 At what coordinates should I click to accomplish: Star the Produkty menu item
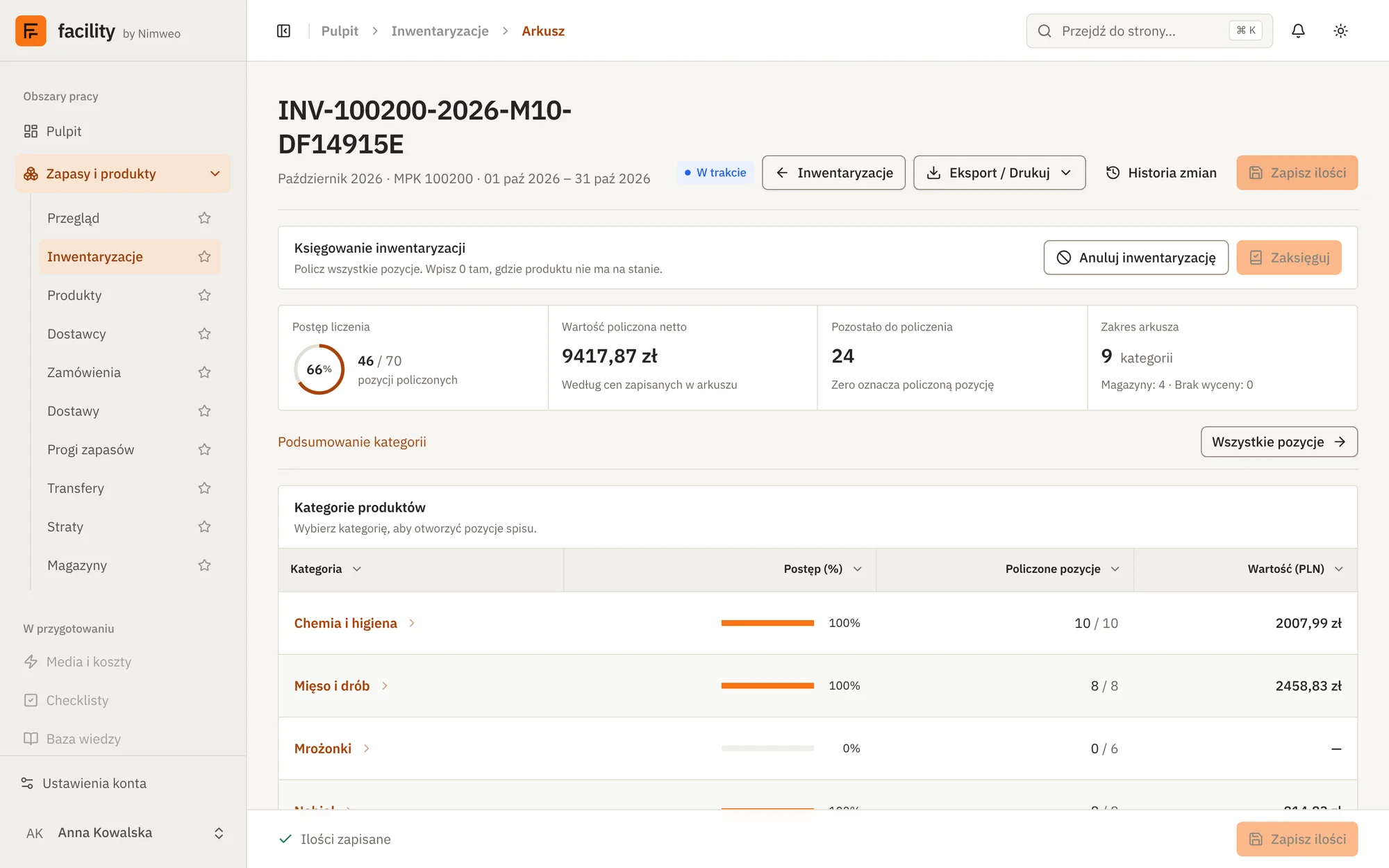pyautogui.click(x=204, y=295)
